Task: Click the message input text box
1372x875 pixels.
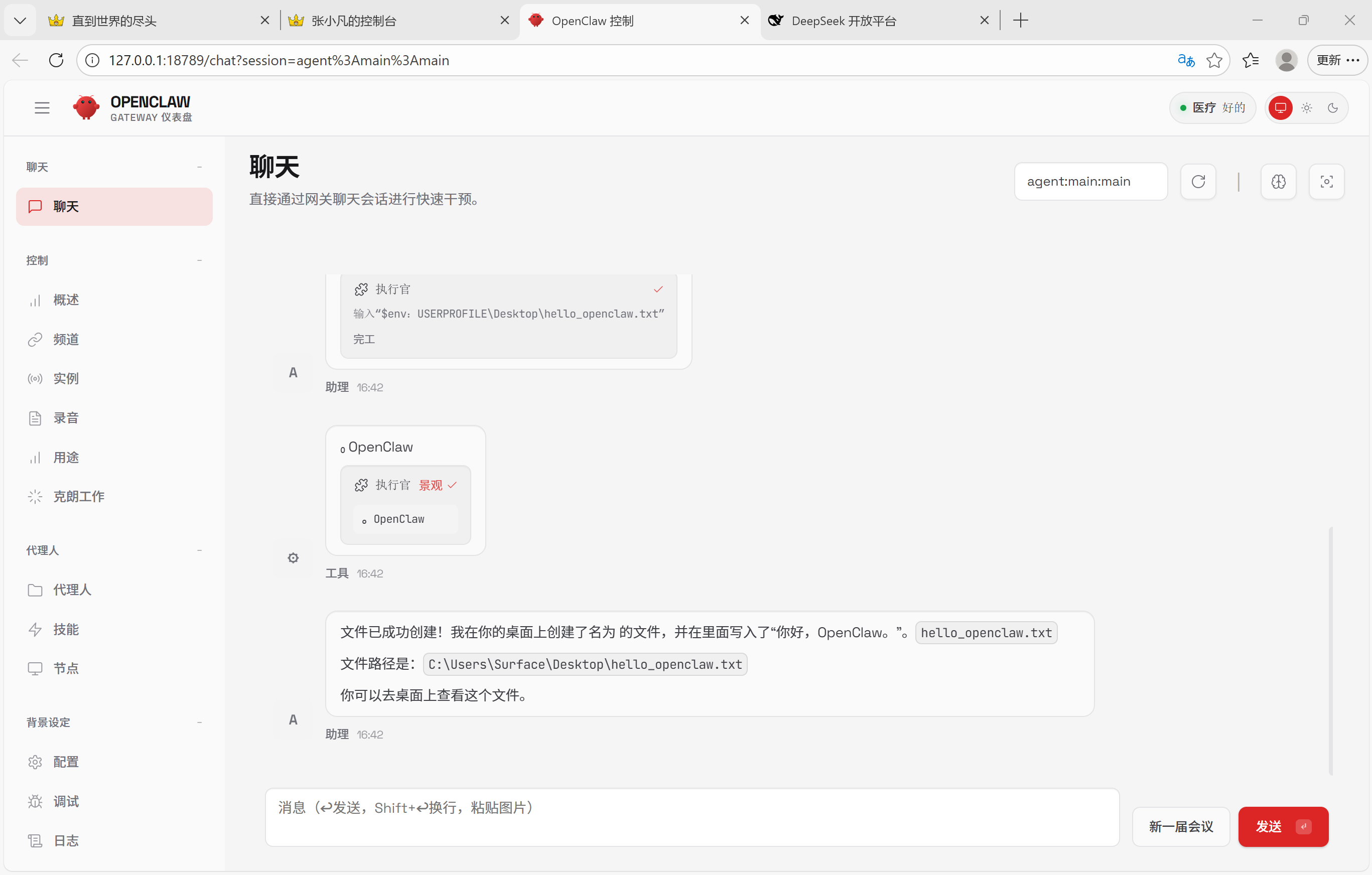Action: pos(692,816)
